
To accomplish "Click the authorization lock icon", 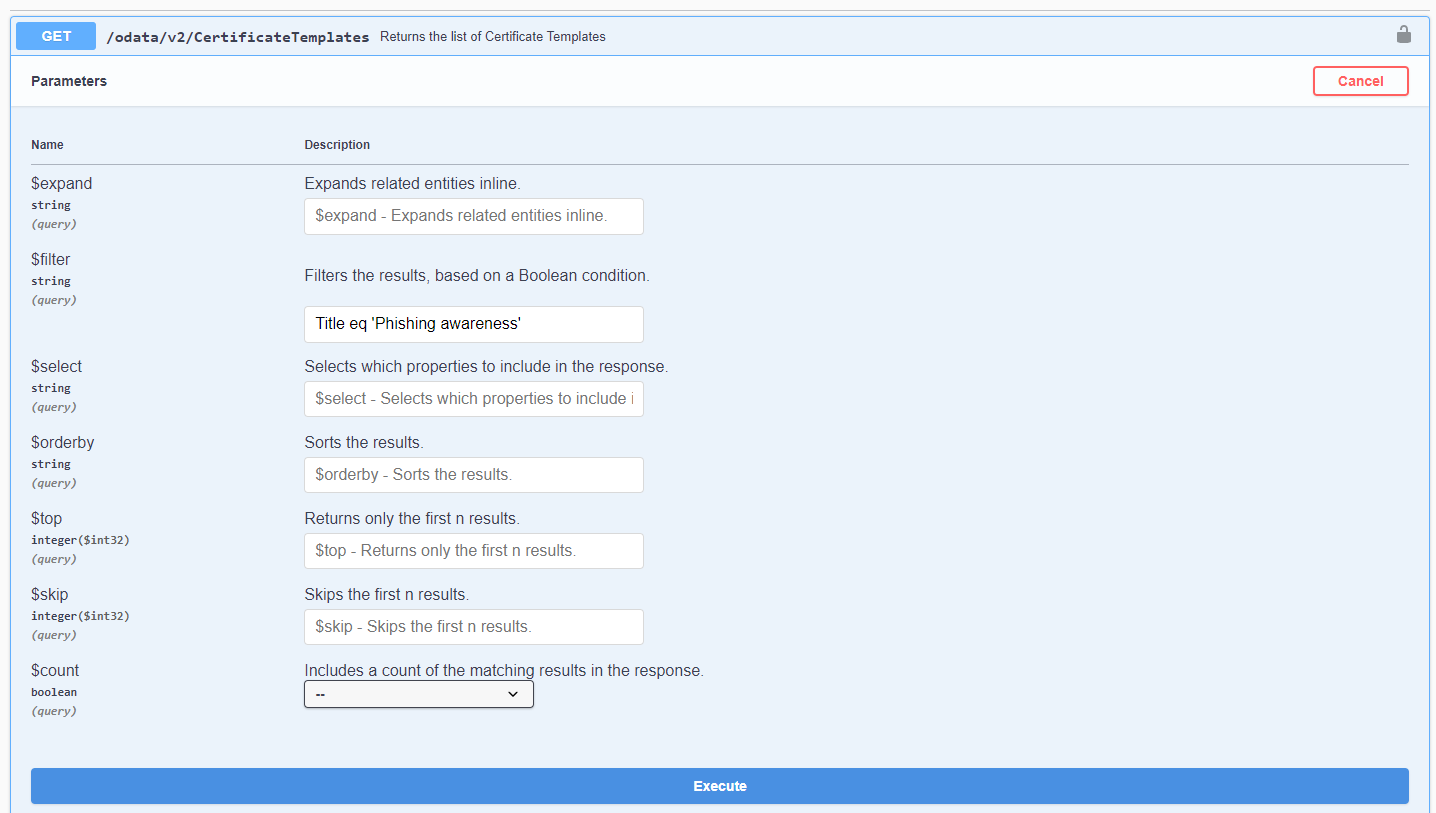I will click(1403, 35).
